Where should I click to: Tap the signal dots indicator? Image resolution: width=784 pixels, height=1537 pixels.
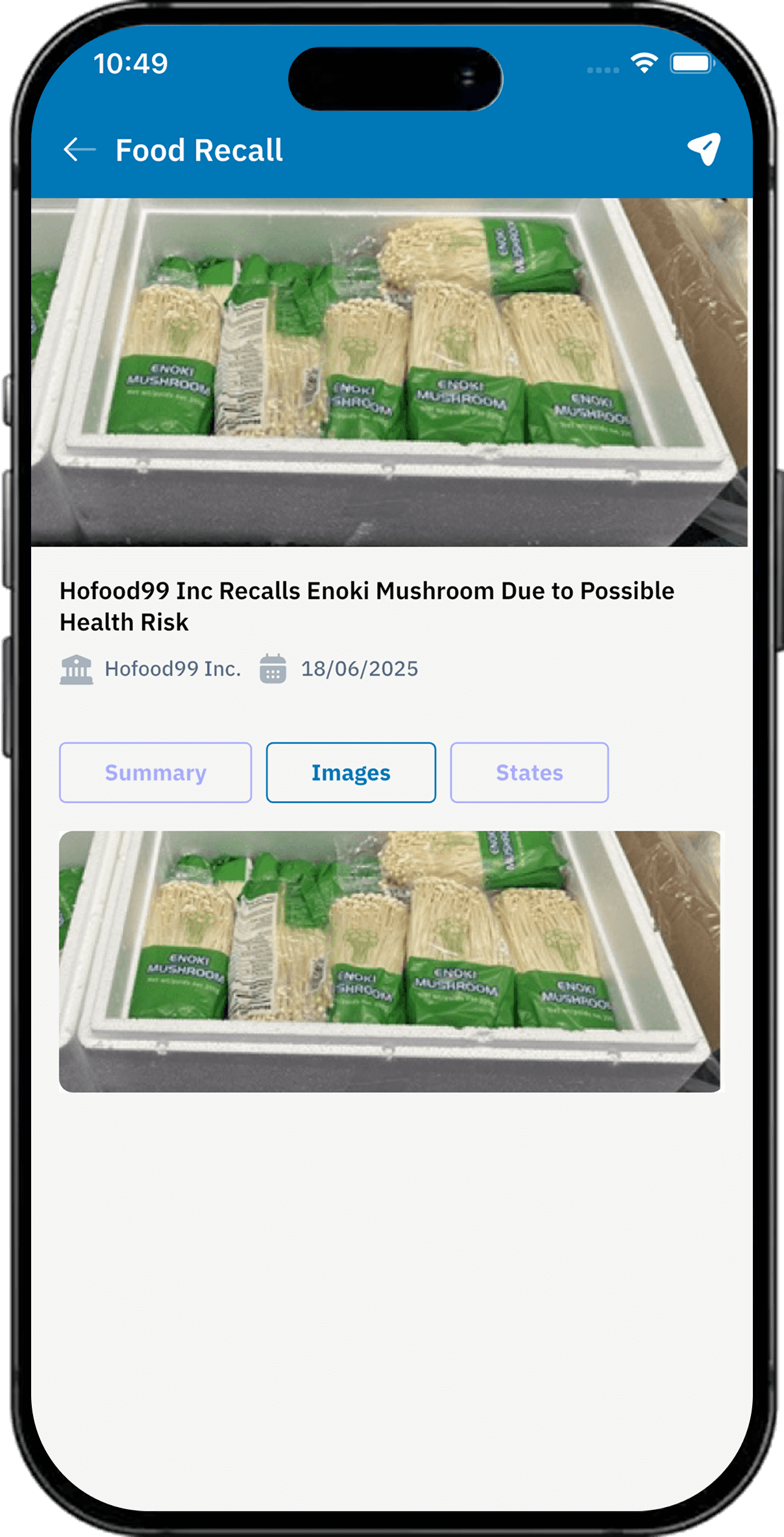pyautogui.click(x=603, y=69)
